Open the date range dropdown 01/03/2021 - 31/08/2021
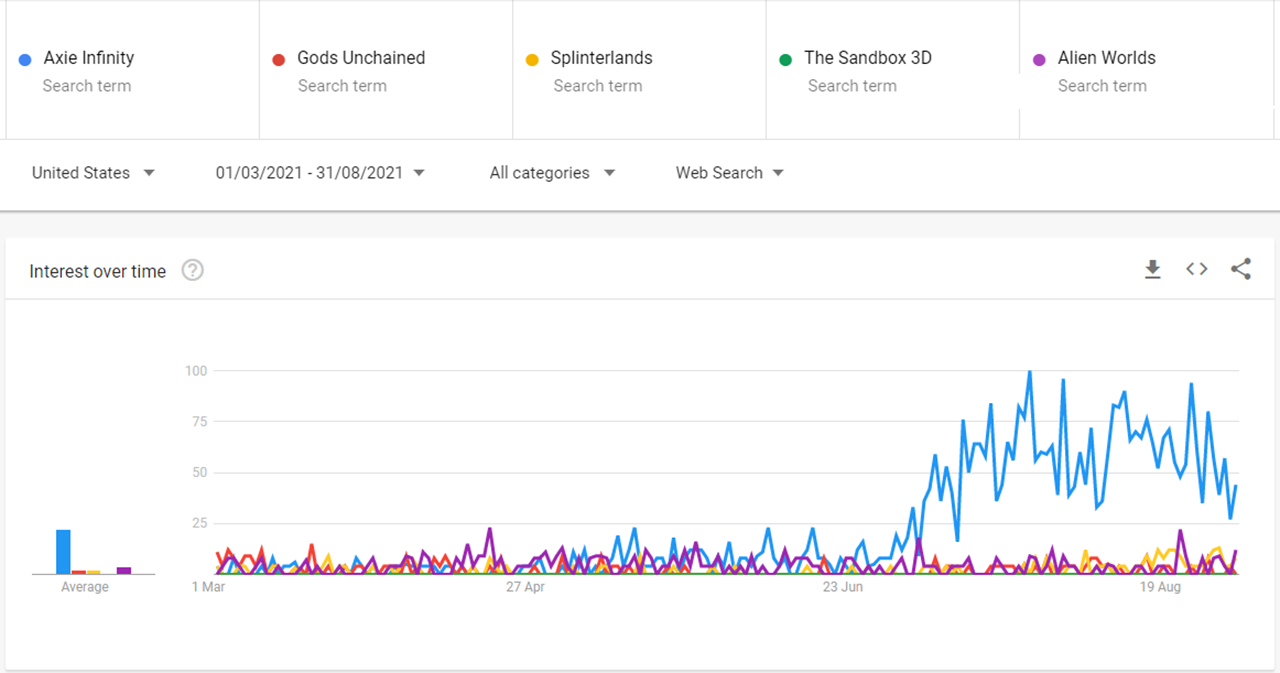 tap(320, 173)
